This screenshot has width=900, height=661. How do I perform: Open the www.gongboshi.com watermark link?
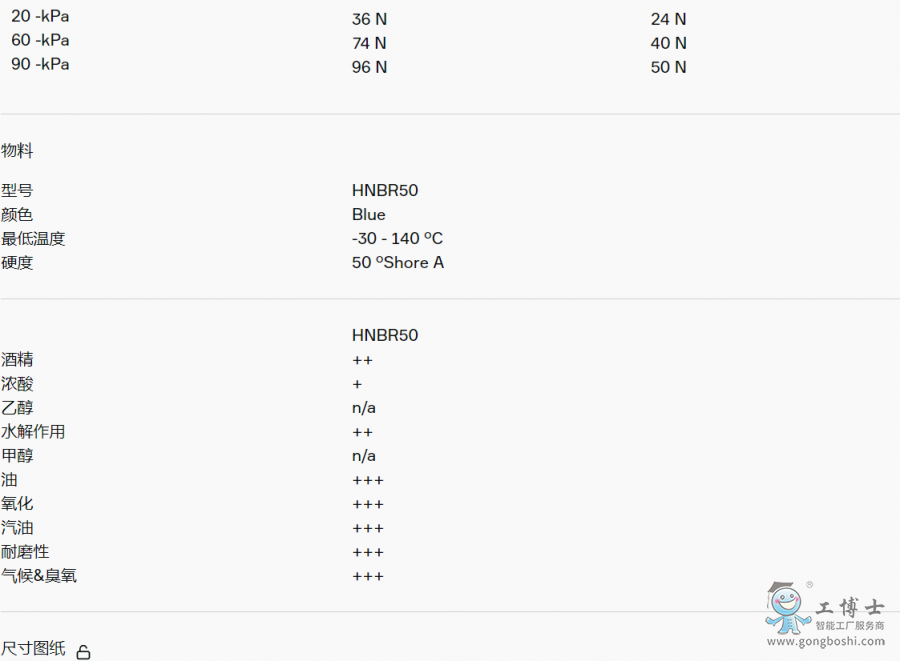(826, 641)
